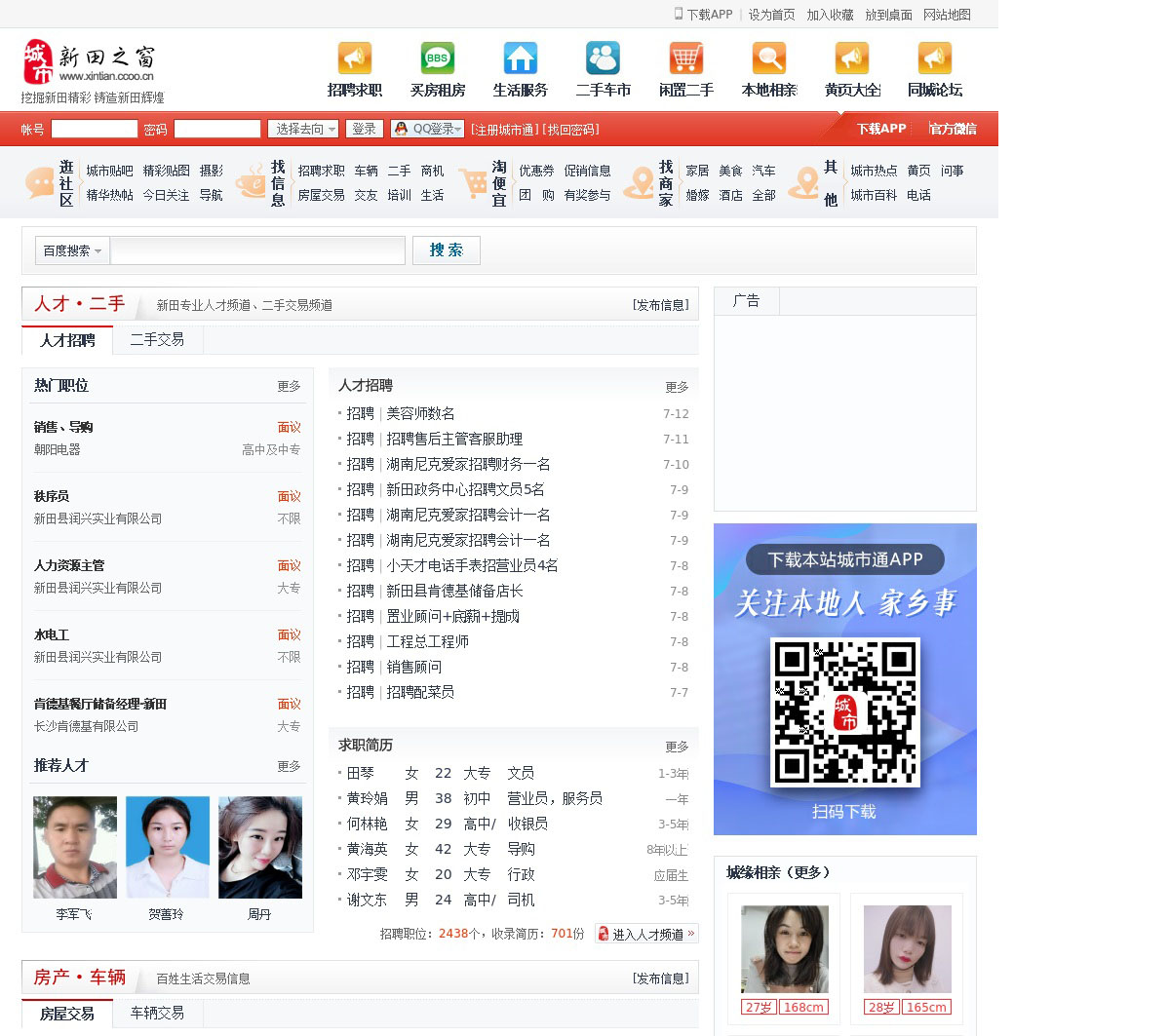Image resolution: width=1170 pixels, height=1036 pixels.
Task: Click the 闲置二手 shopping cart icon
Action: 685,58
